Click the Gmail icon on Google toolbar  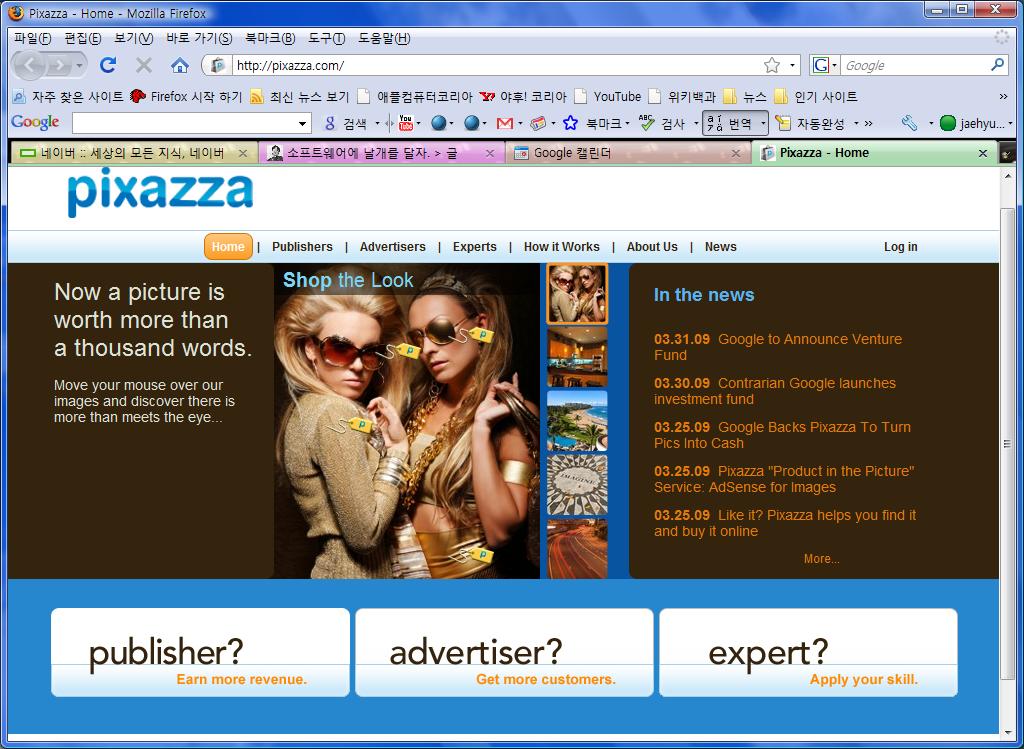504,123
